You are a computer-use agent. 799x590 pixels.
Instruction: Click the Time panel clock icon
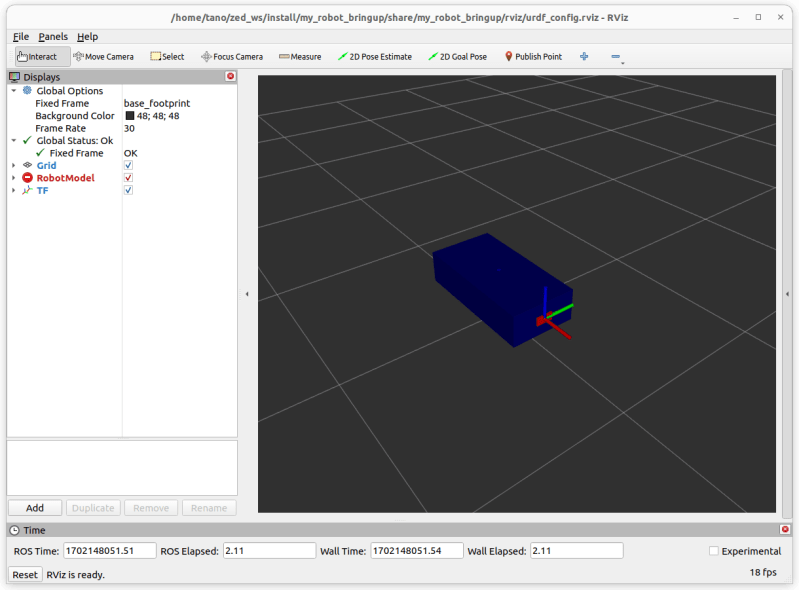click(x=15, y=530)
